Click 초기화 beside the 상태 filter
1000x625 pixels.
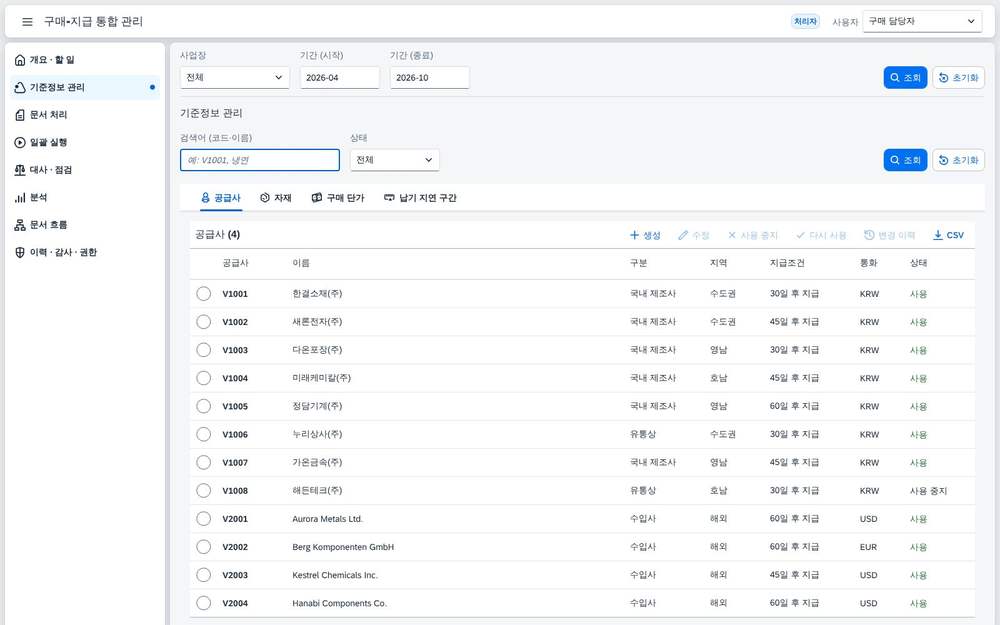click(x=959, y=160)
